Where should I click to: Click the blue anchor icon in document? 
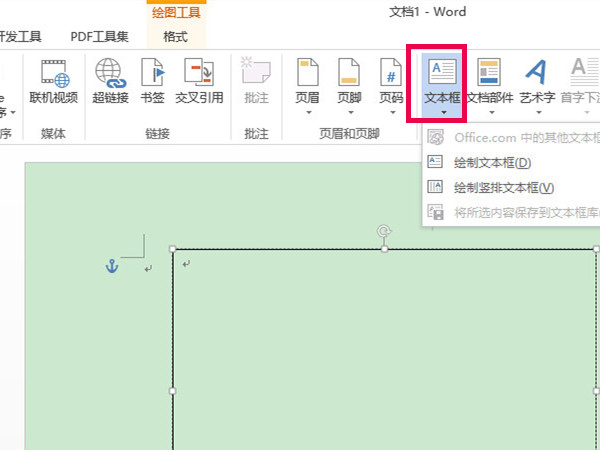pyautogui.click(x=113, y=265)
